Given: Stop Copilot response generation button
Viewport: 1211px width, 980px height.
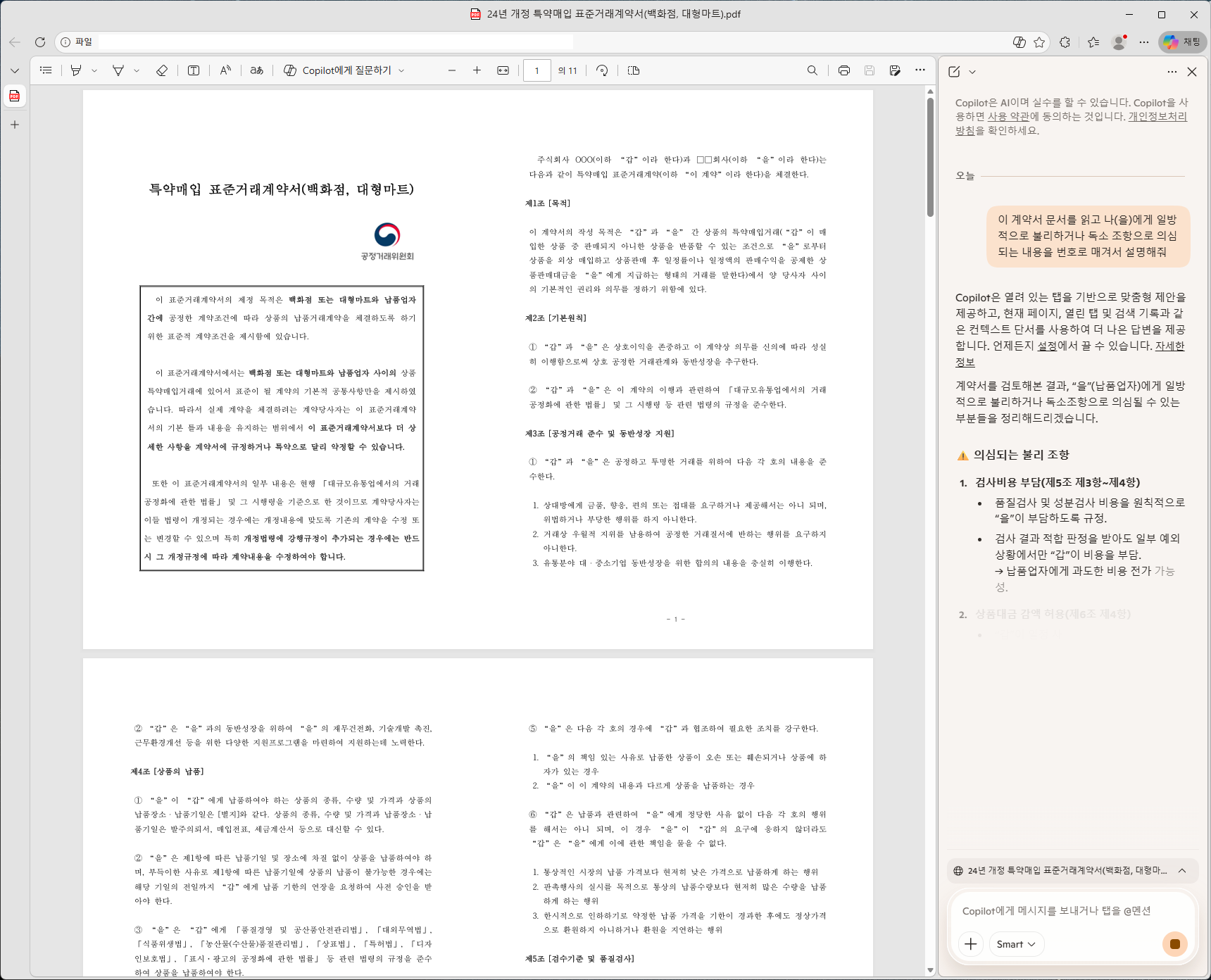Looking at the screenshot, I should tap(1174, 944).
